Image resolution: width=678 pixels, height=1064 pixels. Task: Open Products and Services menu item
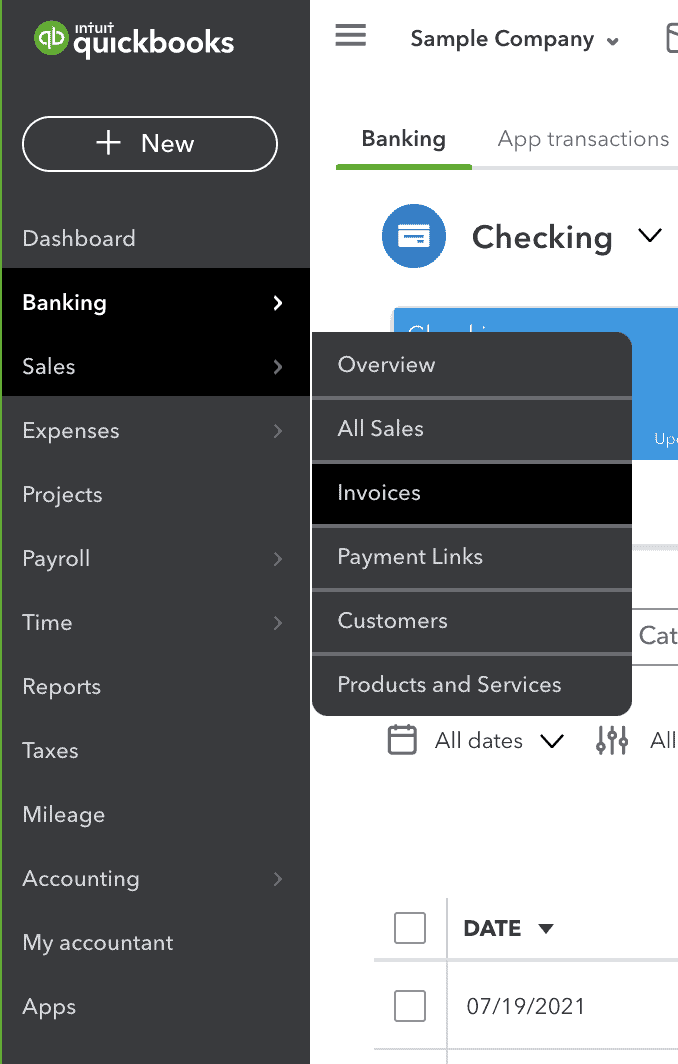click(472, 685)
